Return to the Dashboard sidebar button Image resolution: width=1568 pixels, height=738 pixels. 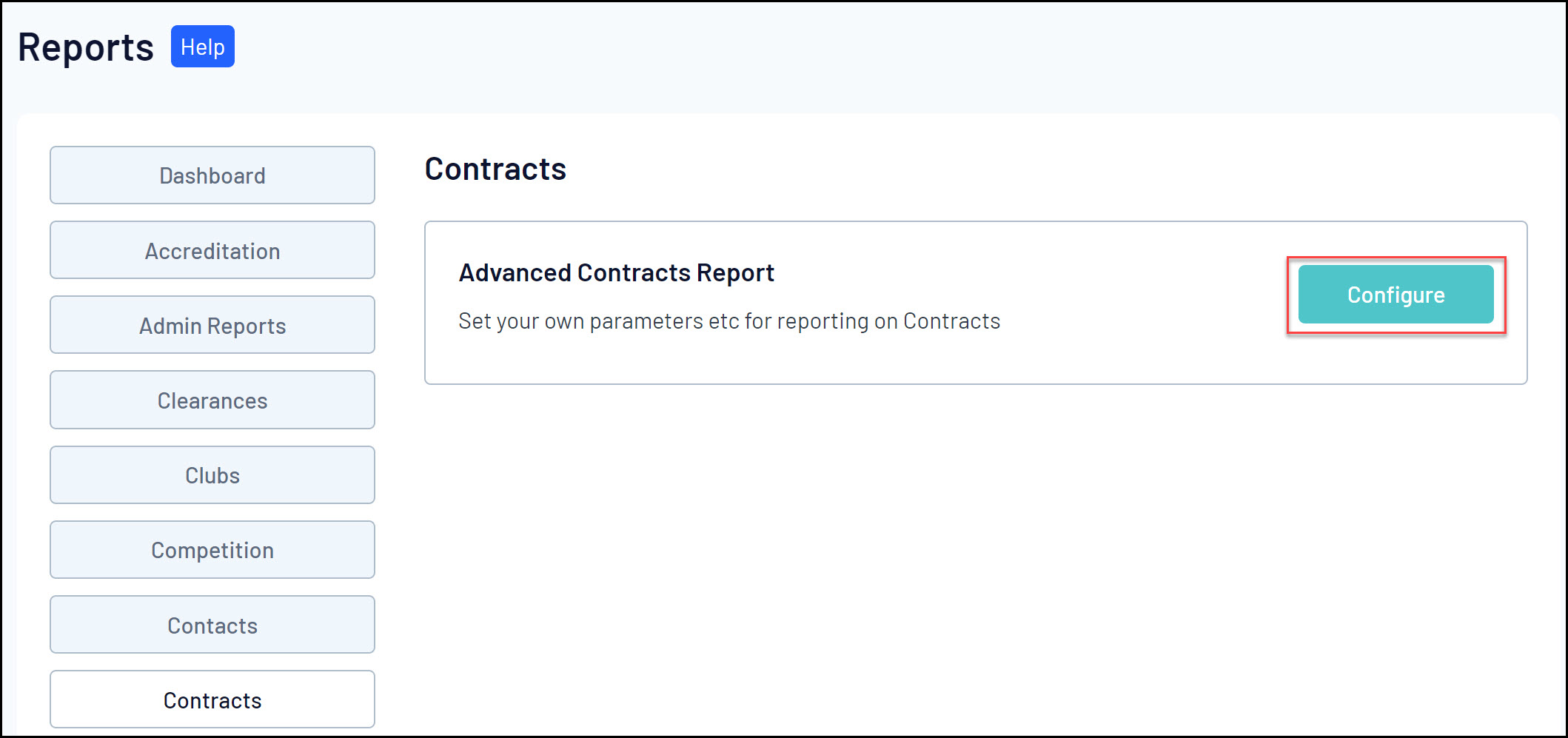pyautogui.click(x=212, y=175)
